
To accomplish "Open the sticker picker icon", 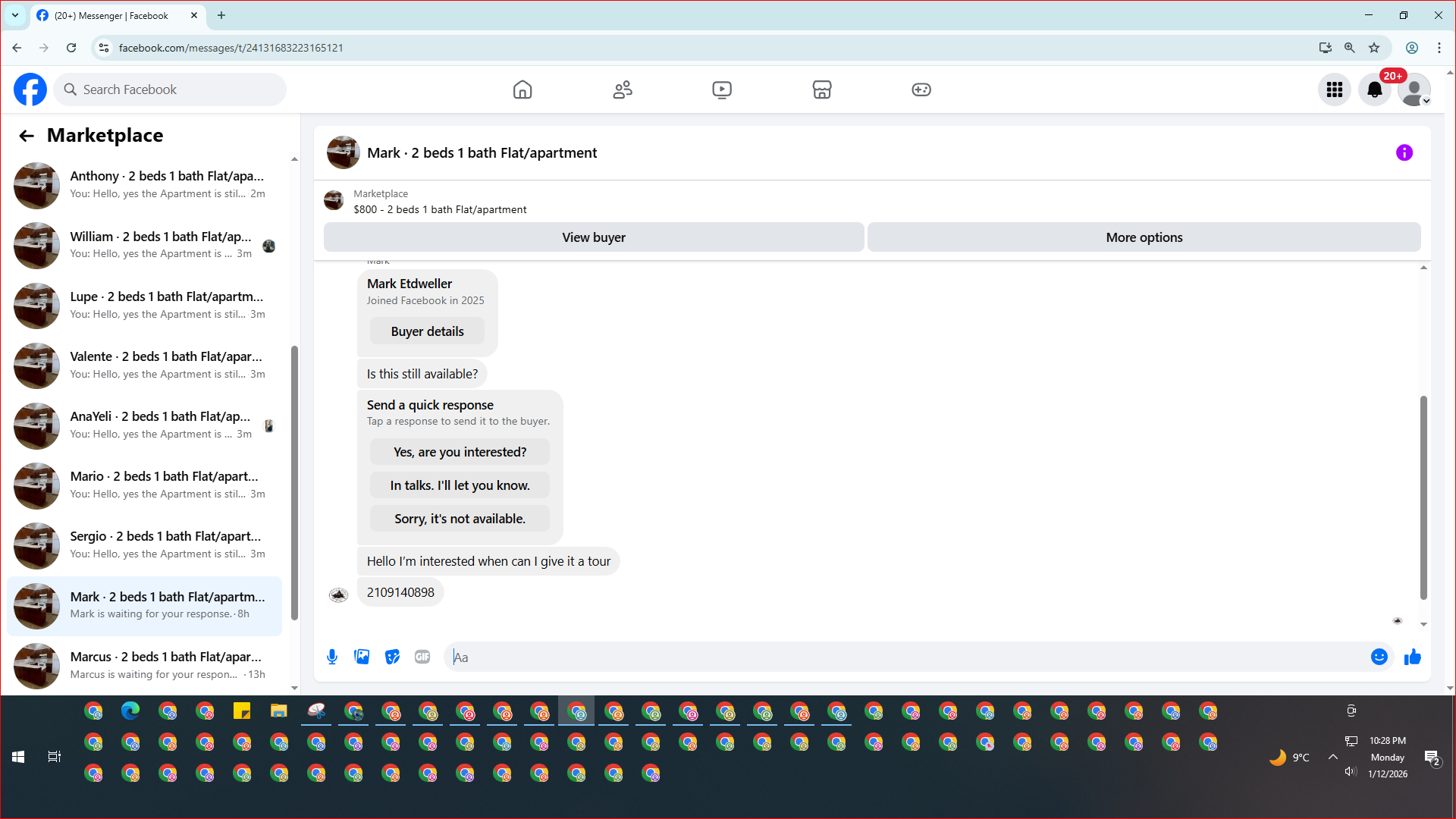I will pyautogui.click(x=392, y=657).
